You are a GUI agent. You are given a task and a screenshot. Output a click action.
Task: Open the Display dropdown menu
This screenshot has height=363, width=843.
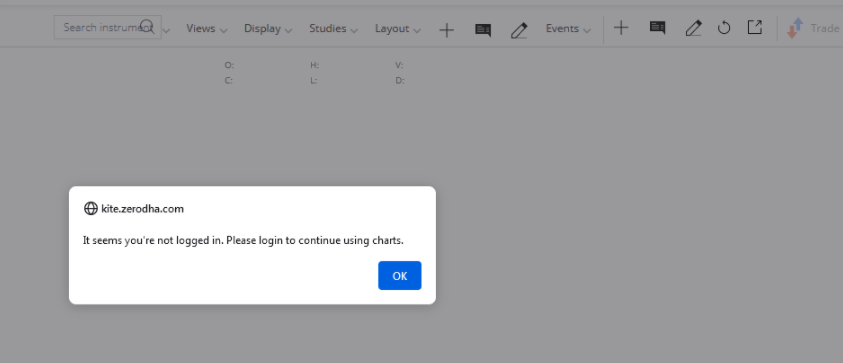tap(268, 29)
